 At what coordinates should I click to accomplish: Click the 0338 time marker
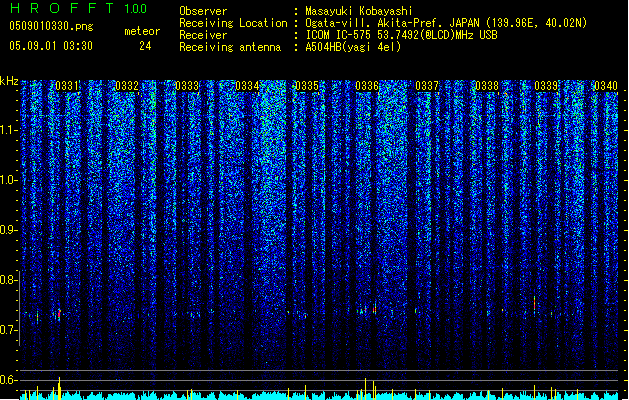[x=487, y=86]
